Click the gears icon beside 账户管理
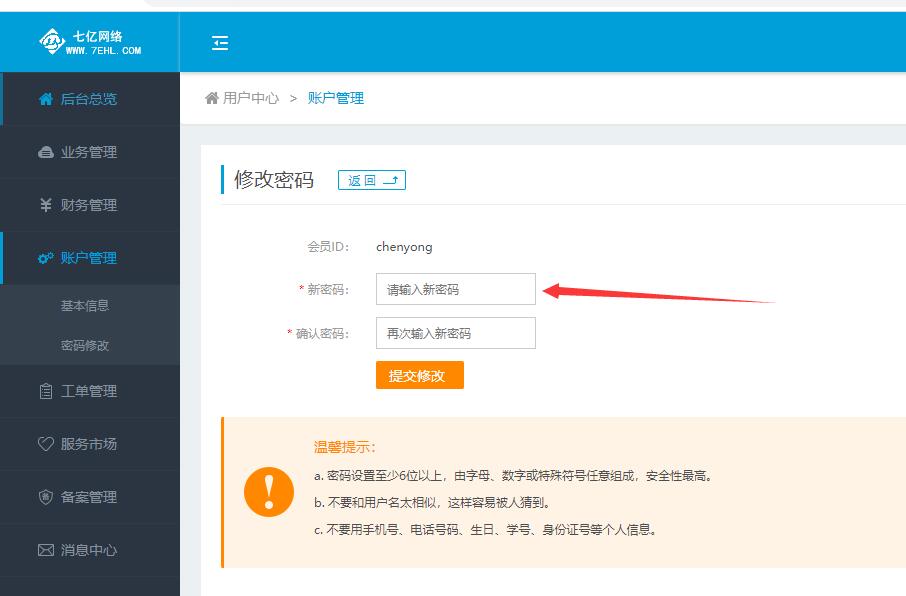The image size is (906, 596). (x=46, y=258)
